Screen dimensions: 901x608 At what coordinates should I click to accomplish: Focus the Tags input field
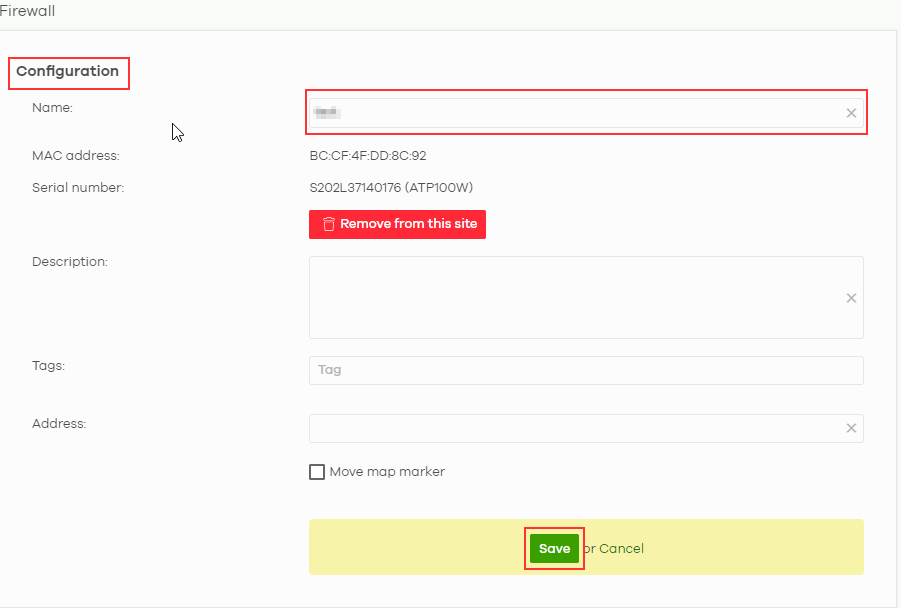click(x=585, y=370)
